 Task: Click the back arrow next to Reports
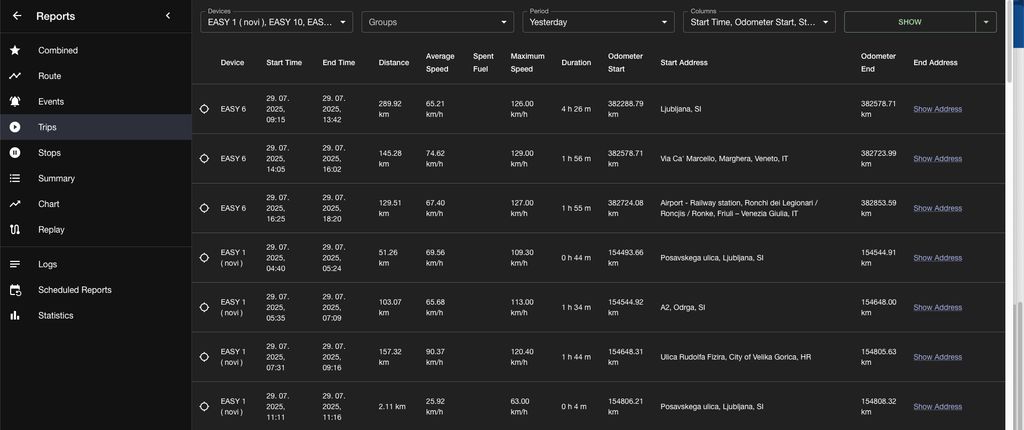[x=16, y=16]
